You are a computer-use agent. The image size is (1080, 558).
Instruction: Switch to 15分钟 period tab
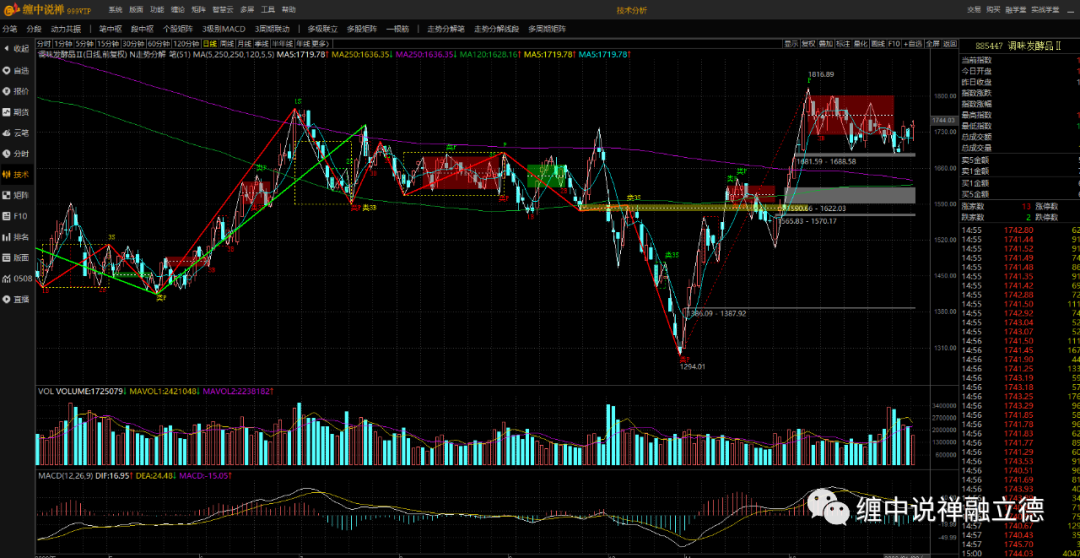click(108, 43)
